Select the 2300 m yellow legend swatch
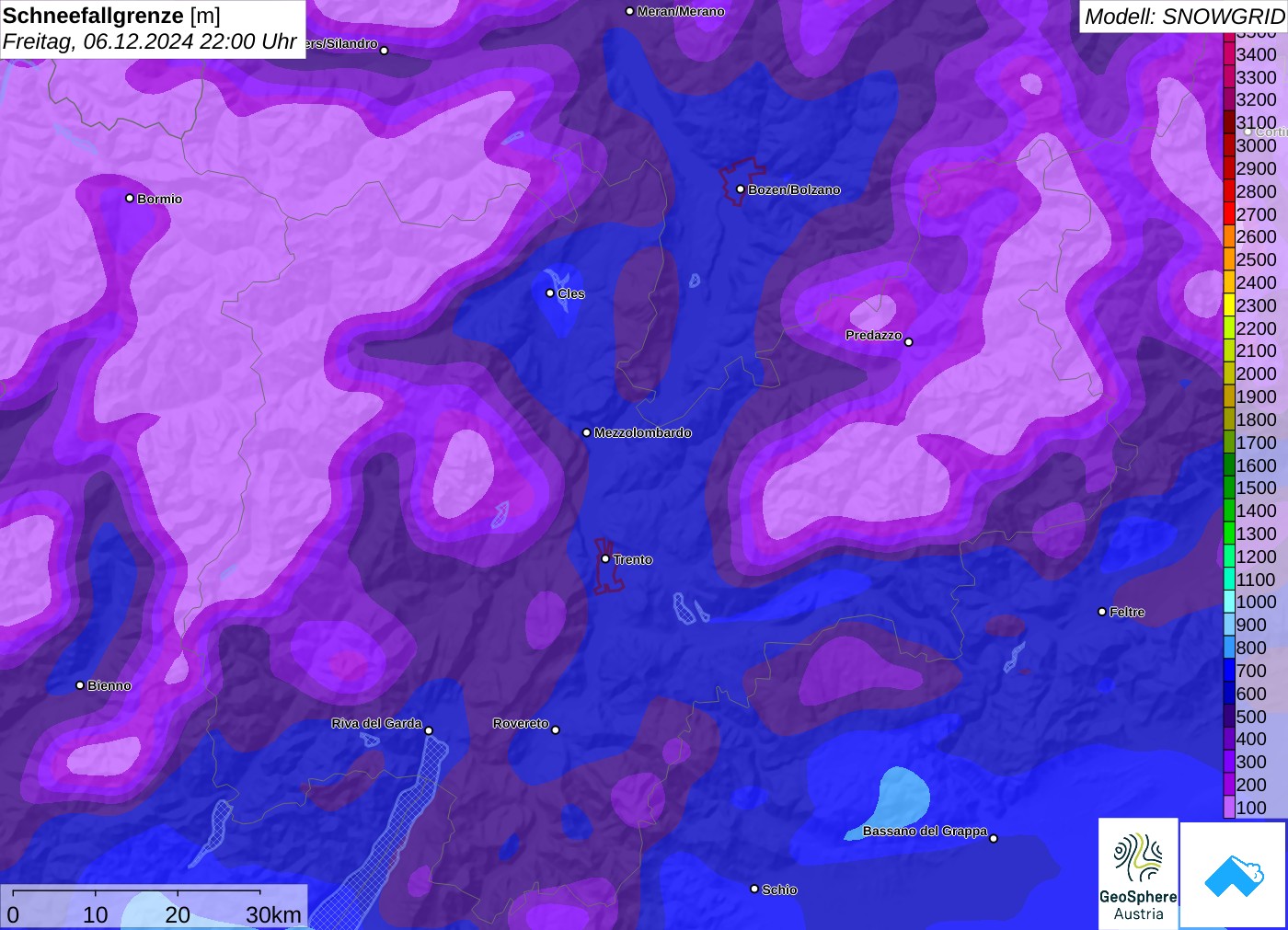This screenshot has height=930, width=1288. point(1228,305)
